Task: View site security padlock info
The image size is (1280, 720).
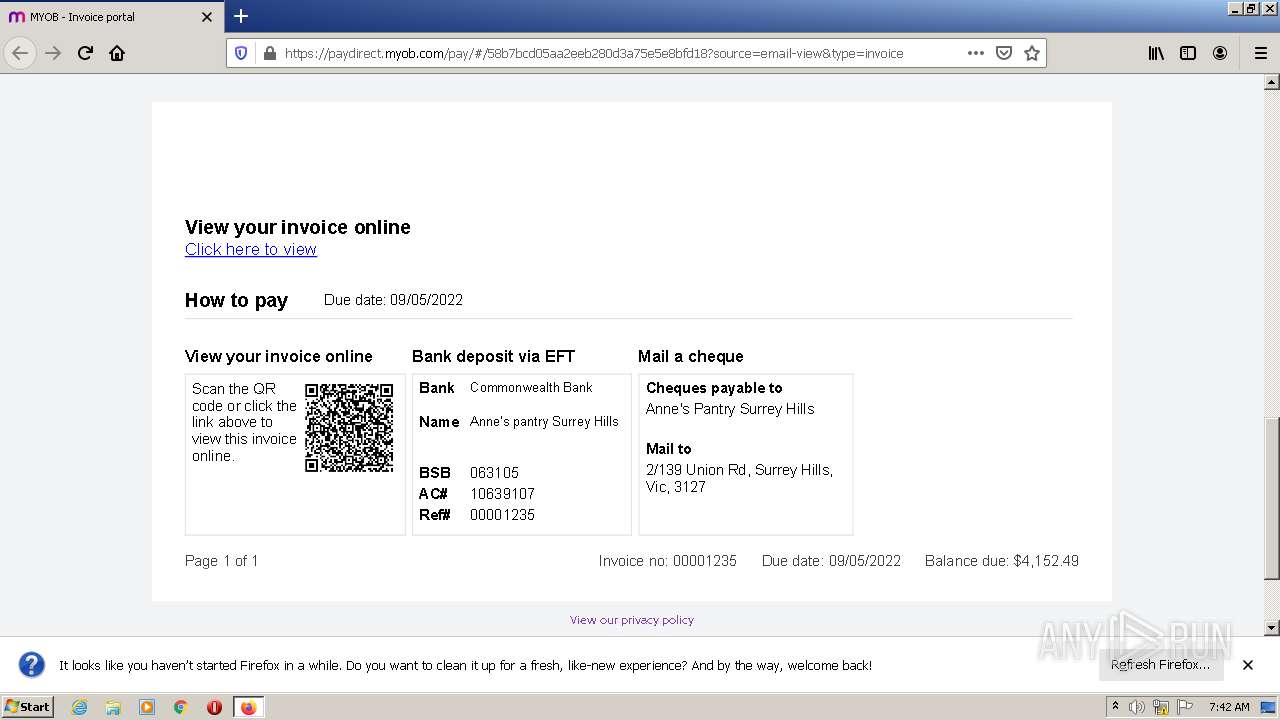Action: coord(269,53)
